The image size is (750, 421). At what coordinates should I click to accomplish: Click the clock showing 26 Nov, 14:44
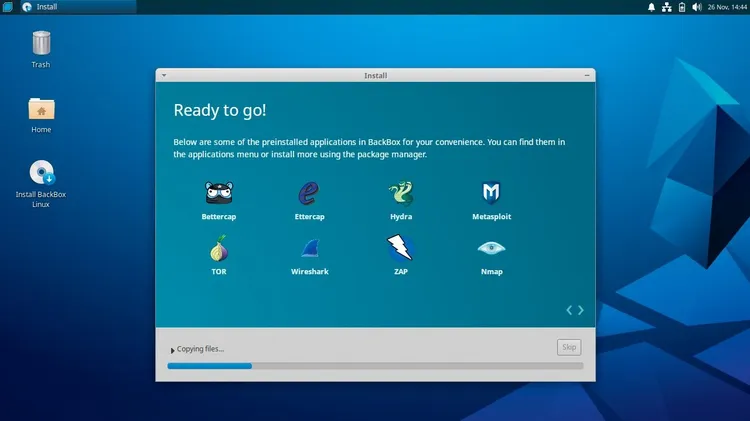click(727, 7)
